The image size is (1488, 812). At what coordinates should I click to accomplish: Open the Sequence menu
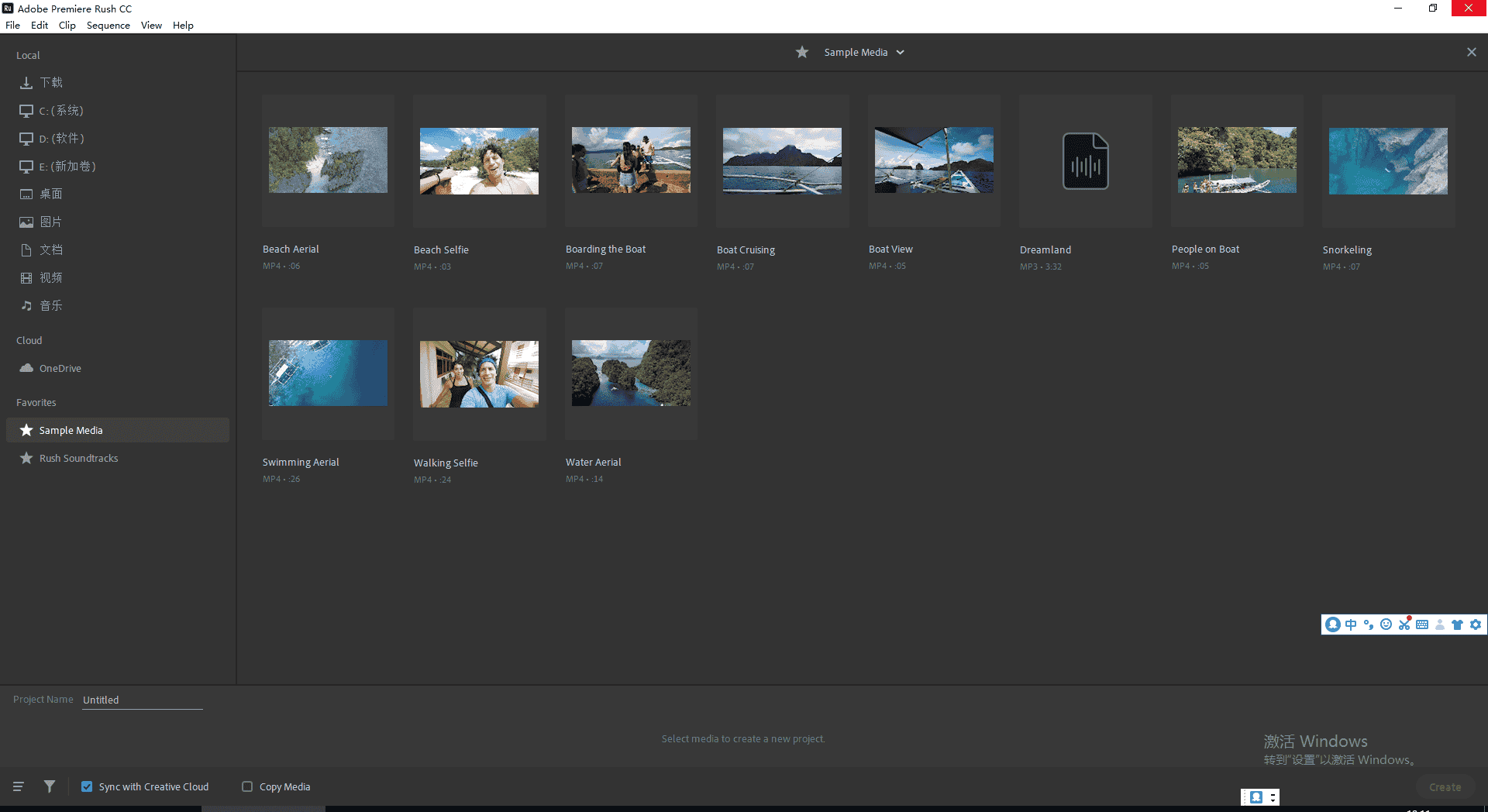point(108,25)
